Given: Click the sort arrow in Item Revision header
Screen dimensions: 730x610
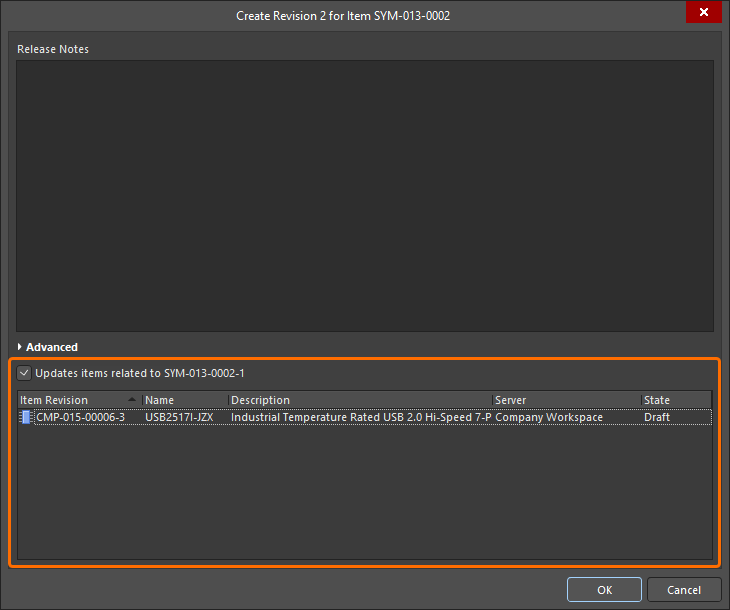Looking at the screenshot, I should pos(132,400).
